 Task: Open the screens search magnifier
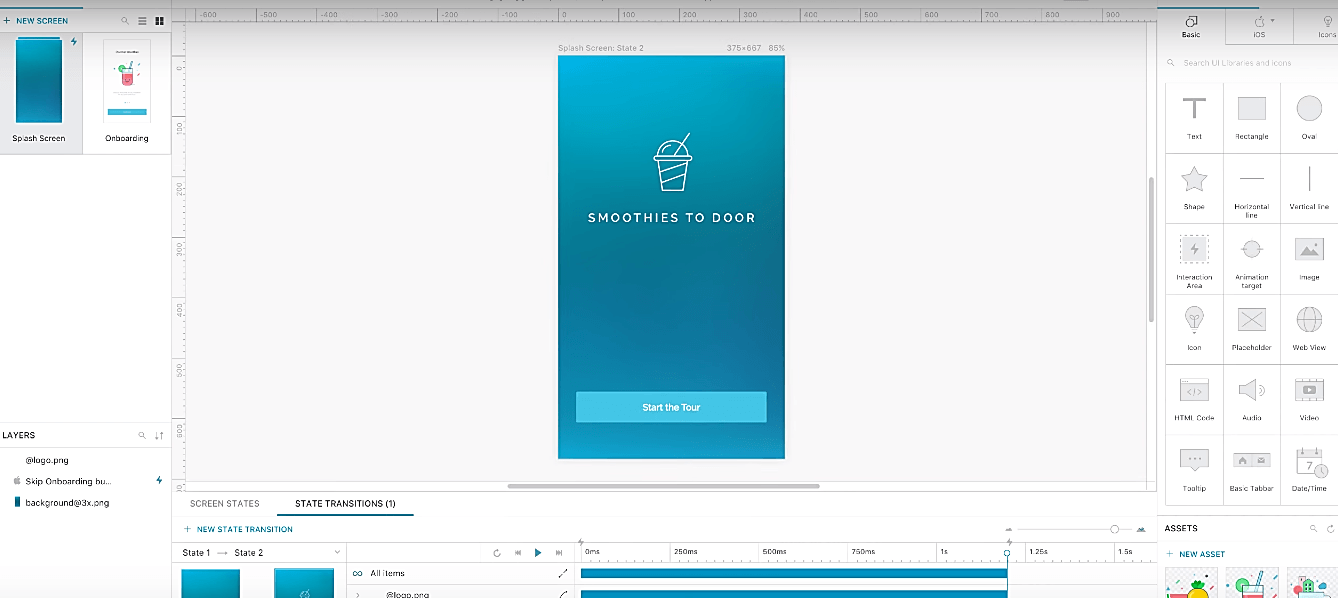point(124,20)
